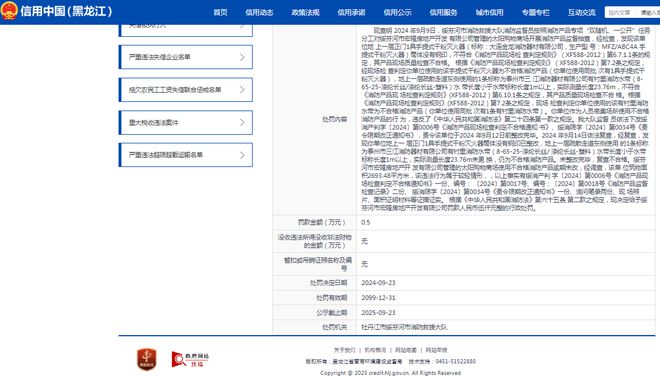
Task: Open the 城市信用 nav item
Action: 490,13
